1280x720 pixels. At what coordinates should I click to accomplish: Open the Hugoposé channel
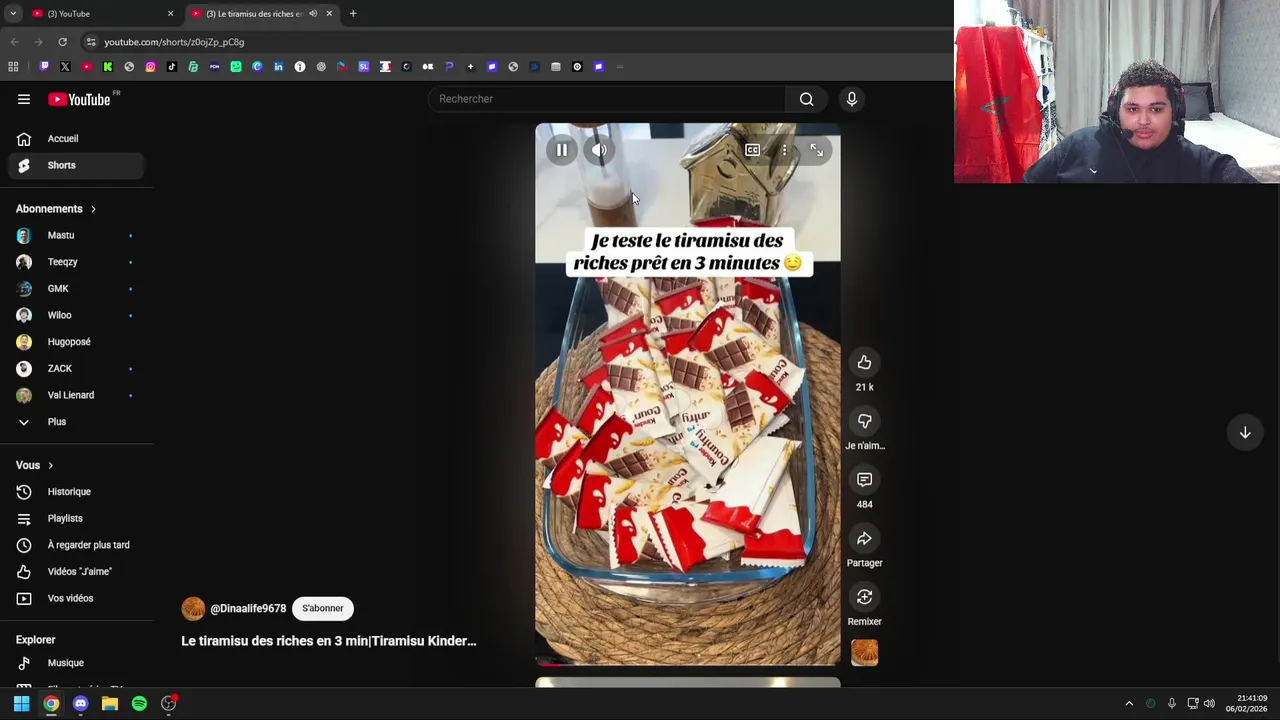(76, 342)
